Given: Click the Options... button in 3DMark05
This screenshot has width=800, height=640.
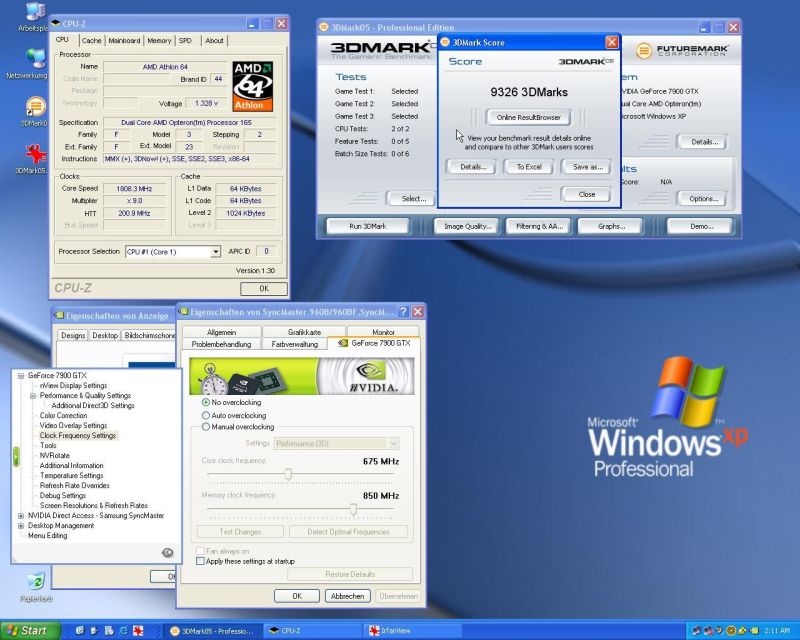Looking at the screenshot, I should click(x=703, y=199).
